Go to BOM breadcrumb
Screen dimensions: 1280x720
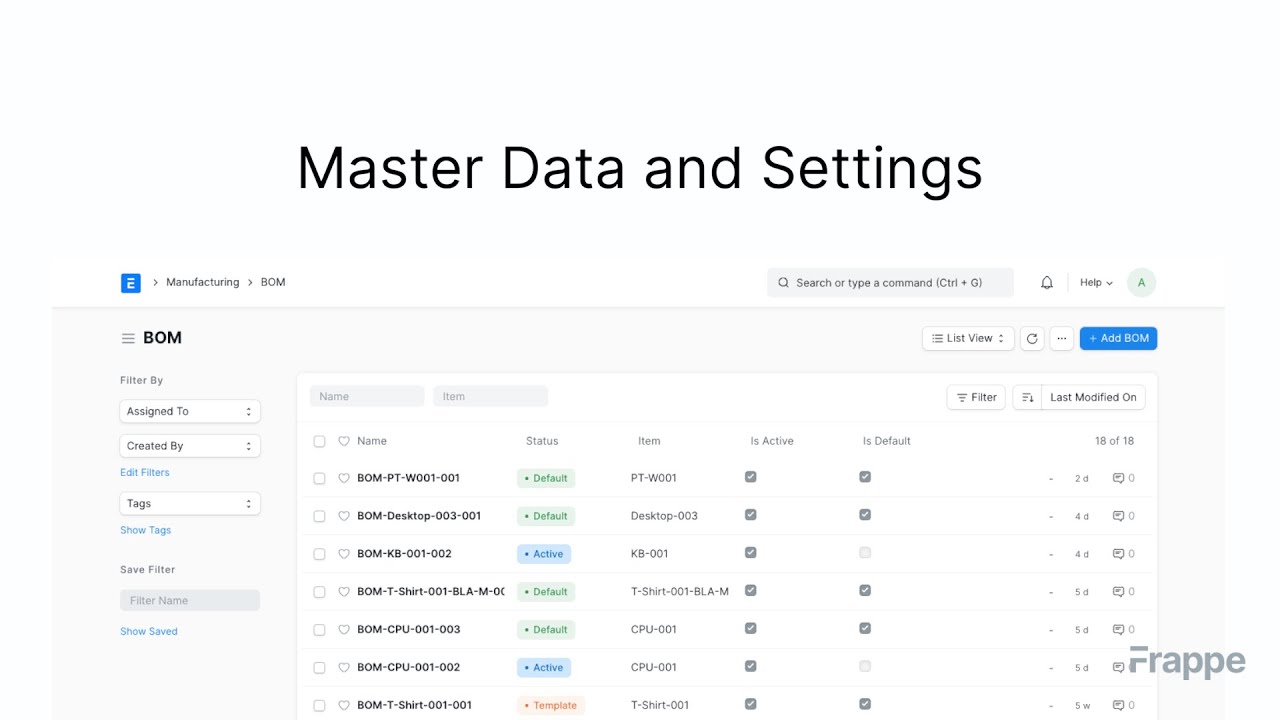tap(273, 283)
